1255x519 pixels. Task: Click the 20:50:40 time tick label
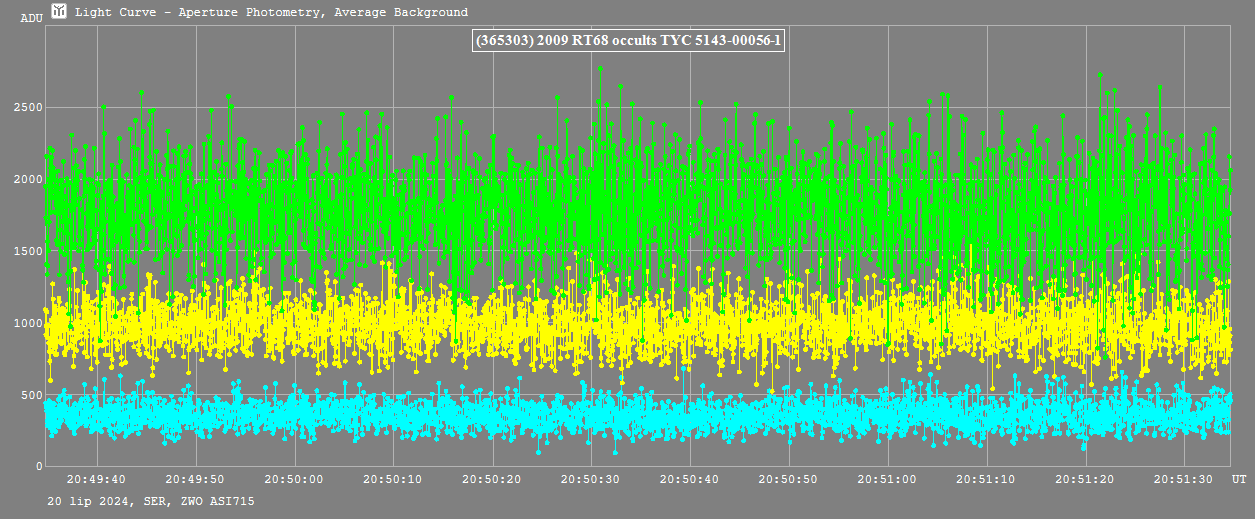coord(690,479)
